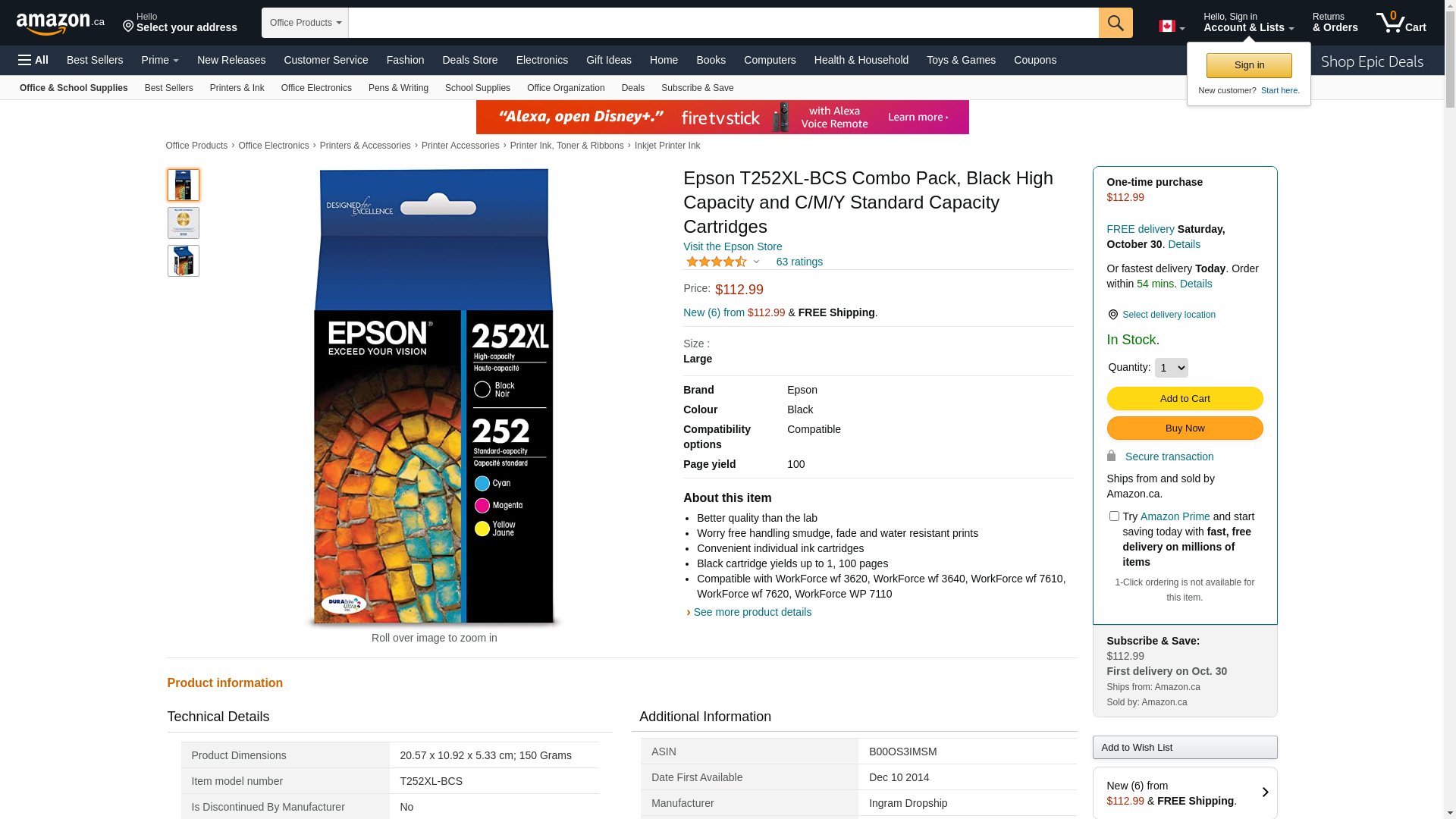Click the search magnifier button

pos(1115,23)
